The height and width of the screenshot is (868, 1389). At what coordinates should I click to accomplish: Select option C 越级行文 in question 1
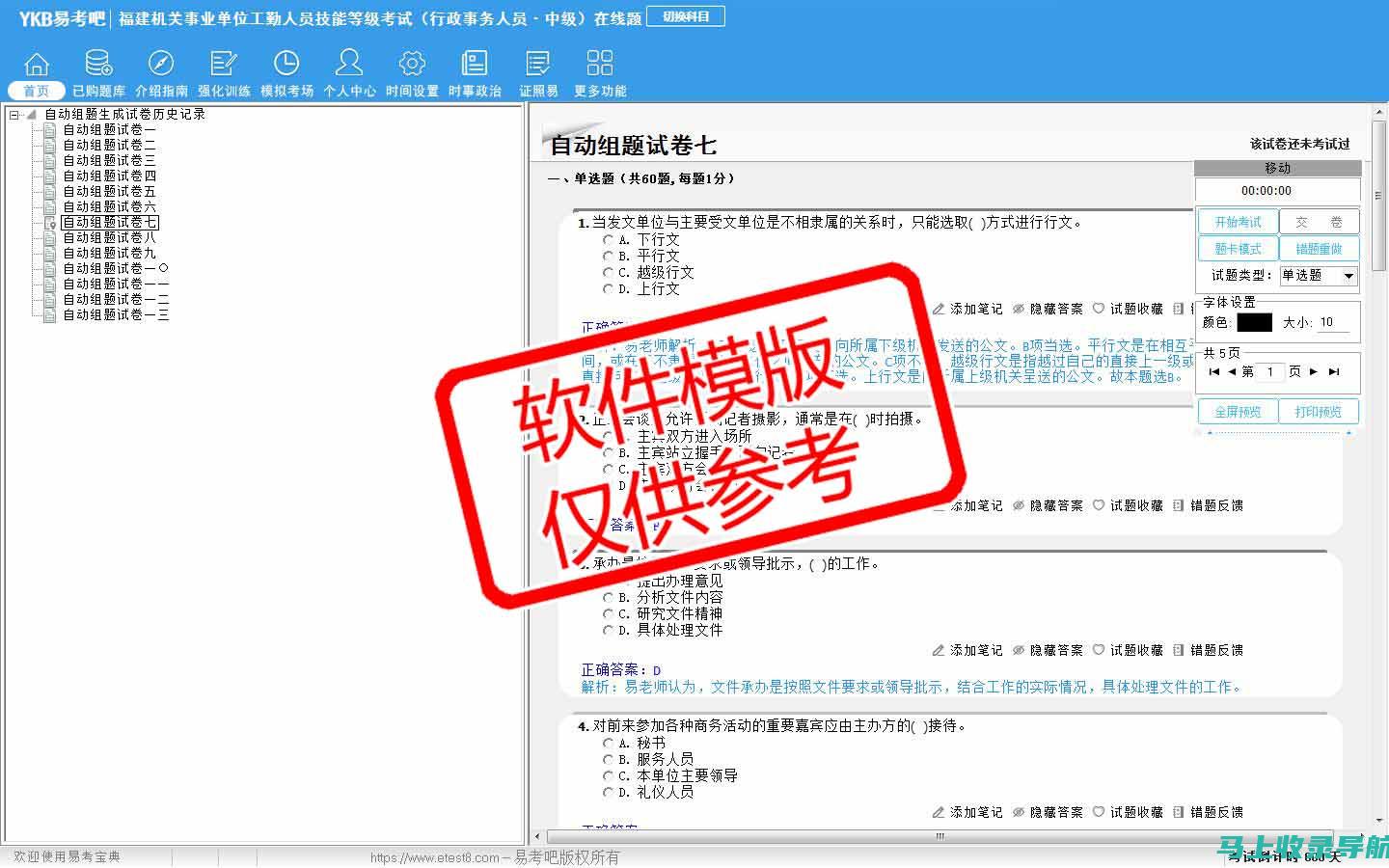click(608, 272)
